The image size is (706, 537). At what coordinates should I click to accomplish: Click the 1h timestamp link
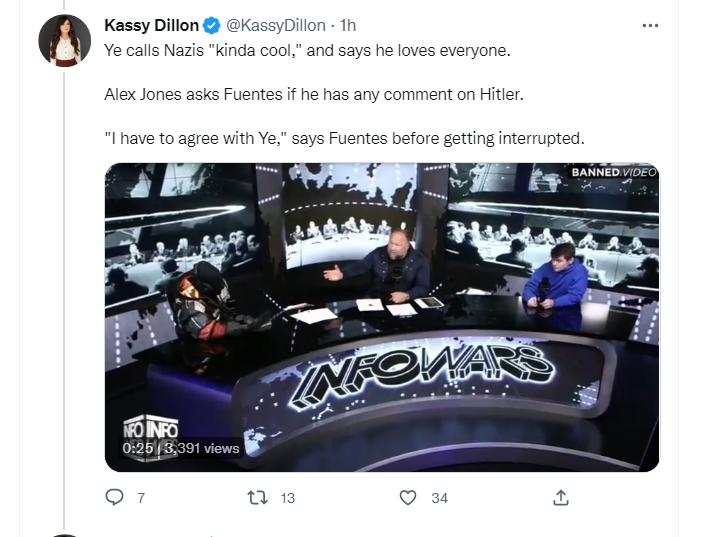[347, 26]
